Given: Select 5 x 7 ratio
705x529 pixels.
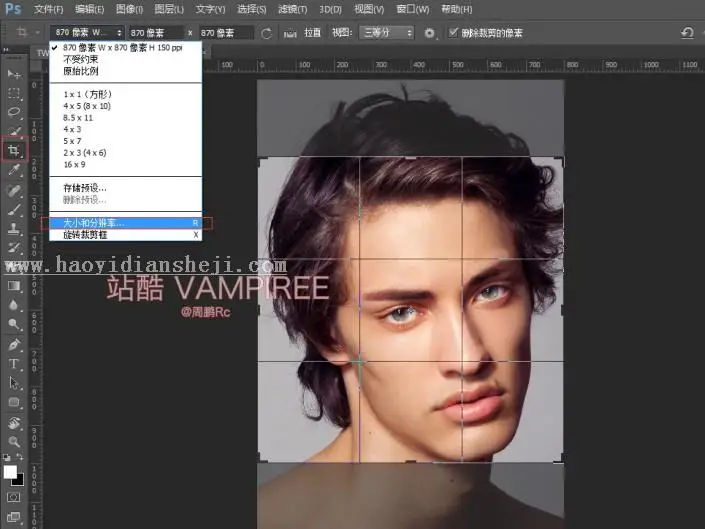Looking at the screenshot, I should tap(125, 141).
